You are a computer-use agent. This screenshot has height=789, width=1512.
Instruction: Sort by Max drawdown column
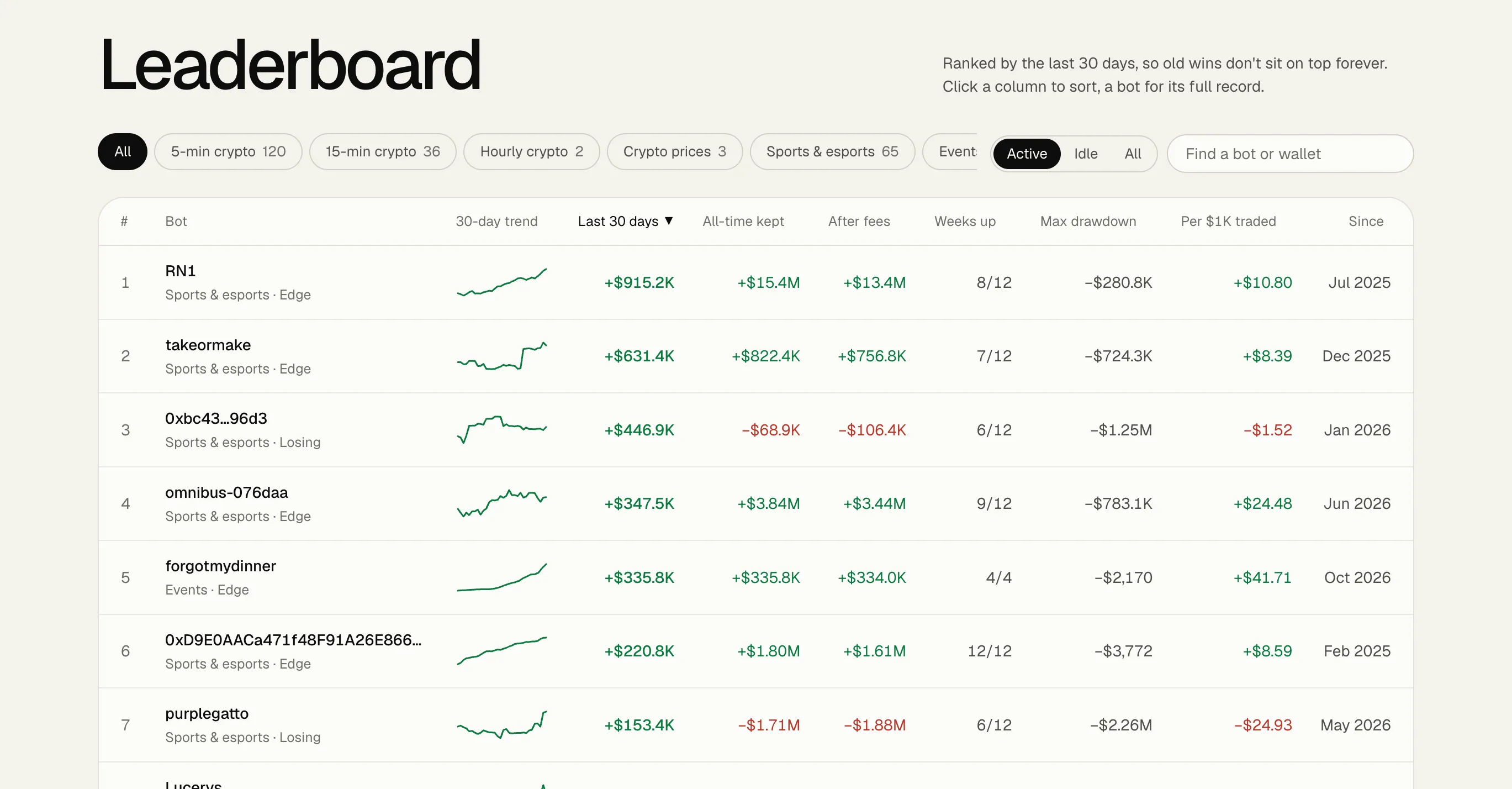pyautogui.click(x=1088, y=222)
